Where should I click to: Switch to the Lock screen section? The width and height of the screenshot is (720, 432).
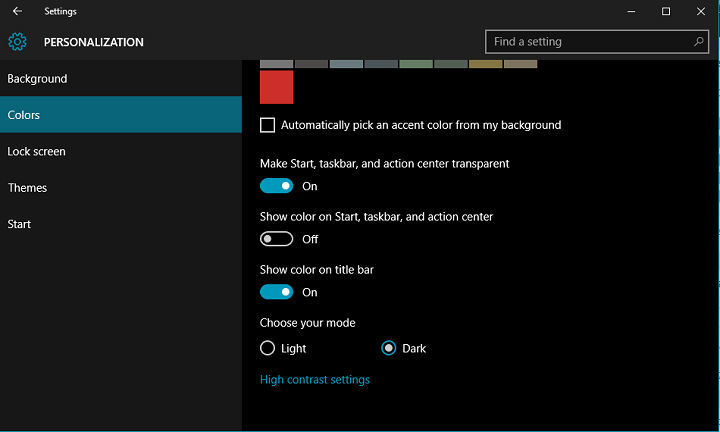pyautogui.click(x=36, y=151)
